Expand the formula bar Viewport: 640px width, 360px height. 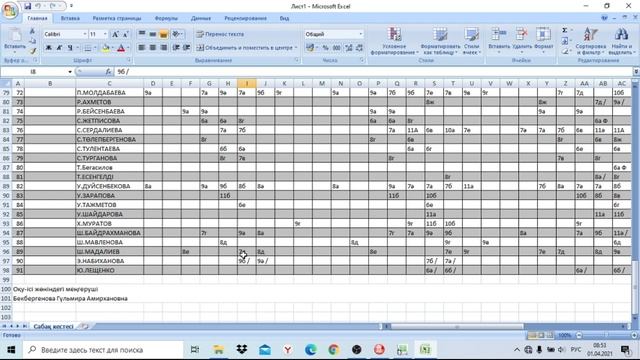pyautogui.click(x=636, y=72)
